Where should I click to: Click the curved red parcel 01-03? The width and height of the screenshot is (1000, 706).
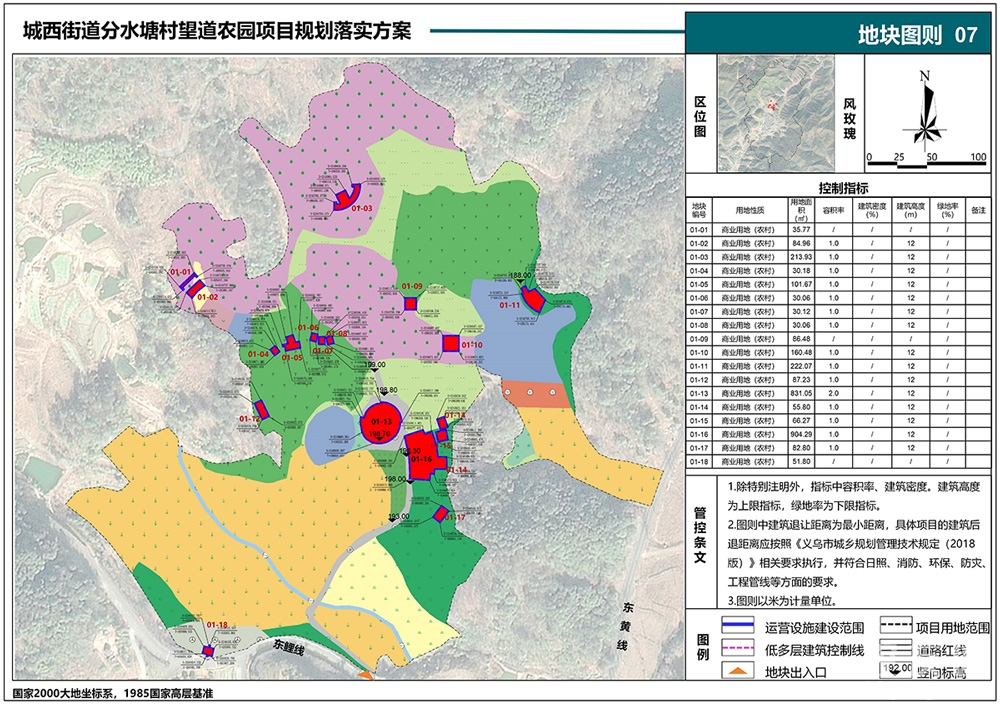point(348,197)
